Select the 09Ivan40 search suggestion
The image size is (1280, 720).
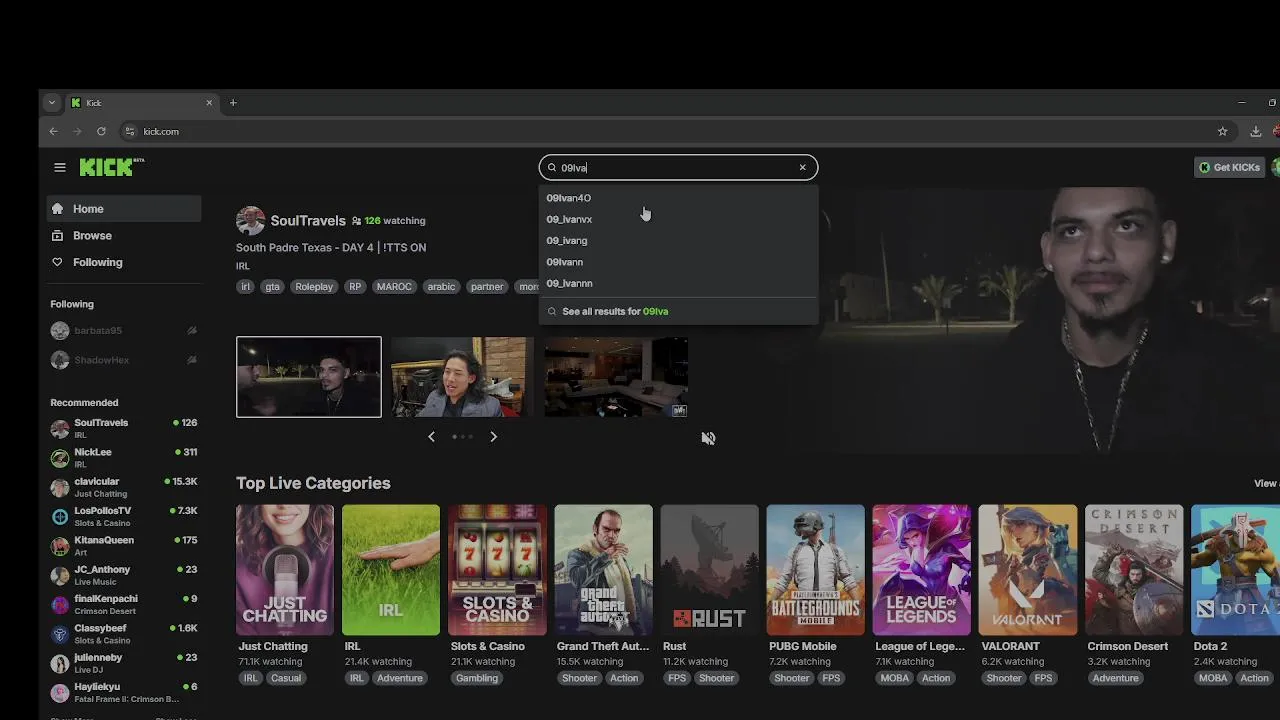[x=678, y=198]
